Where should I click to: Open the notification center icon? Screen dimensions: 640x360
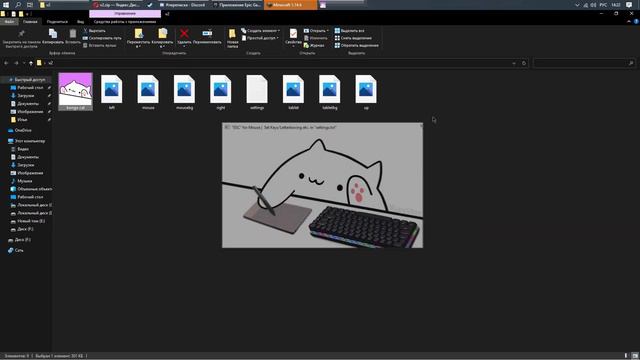(x=629, y=5)
